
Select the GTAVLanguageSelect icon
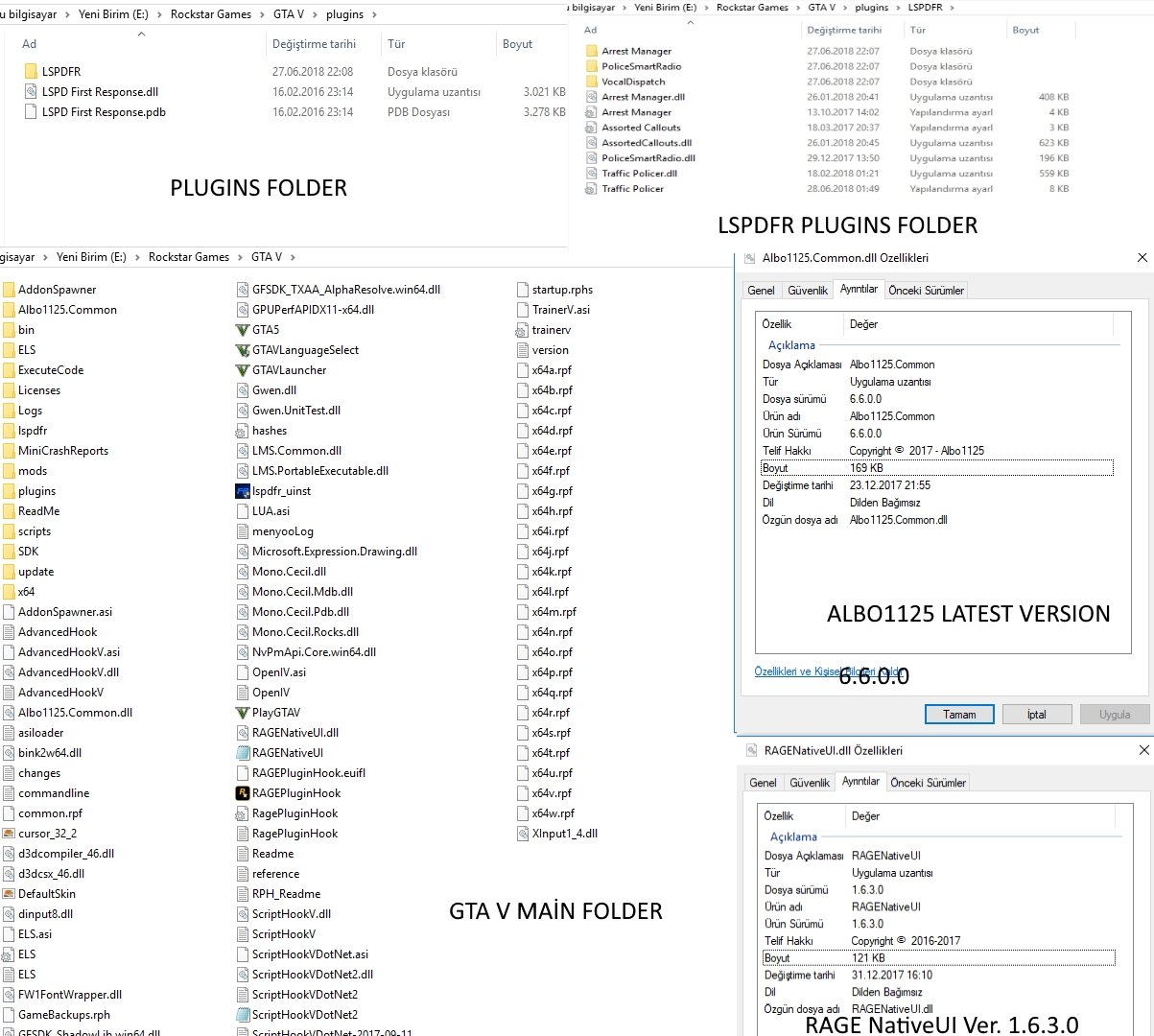243,350
